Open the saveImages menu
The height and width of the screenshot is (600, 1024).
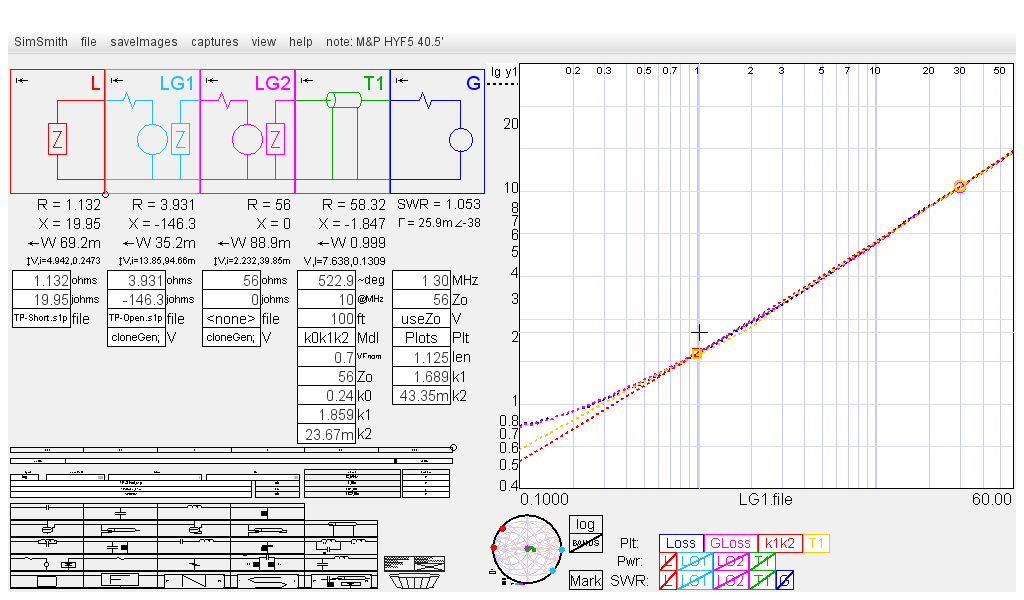point(144,42)
